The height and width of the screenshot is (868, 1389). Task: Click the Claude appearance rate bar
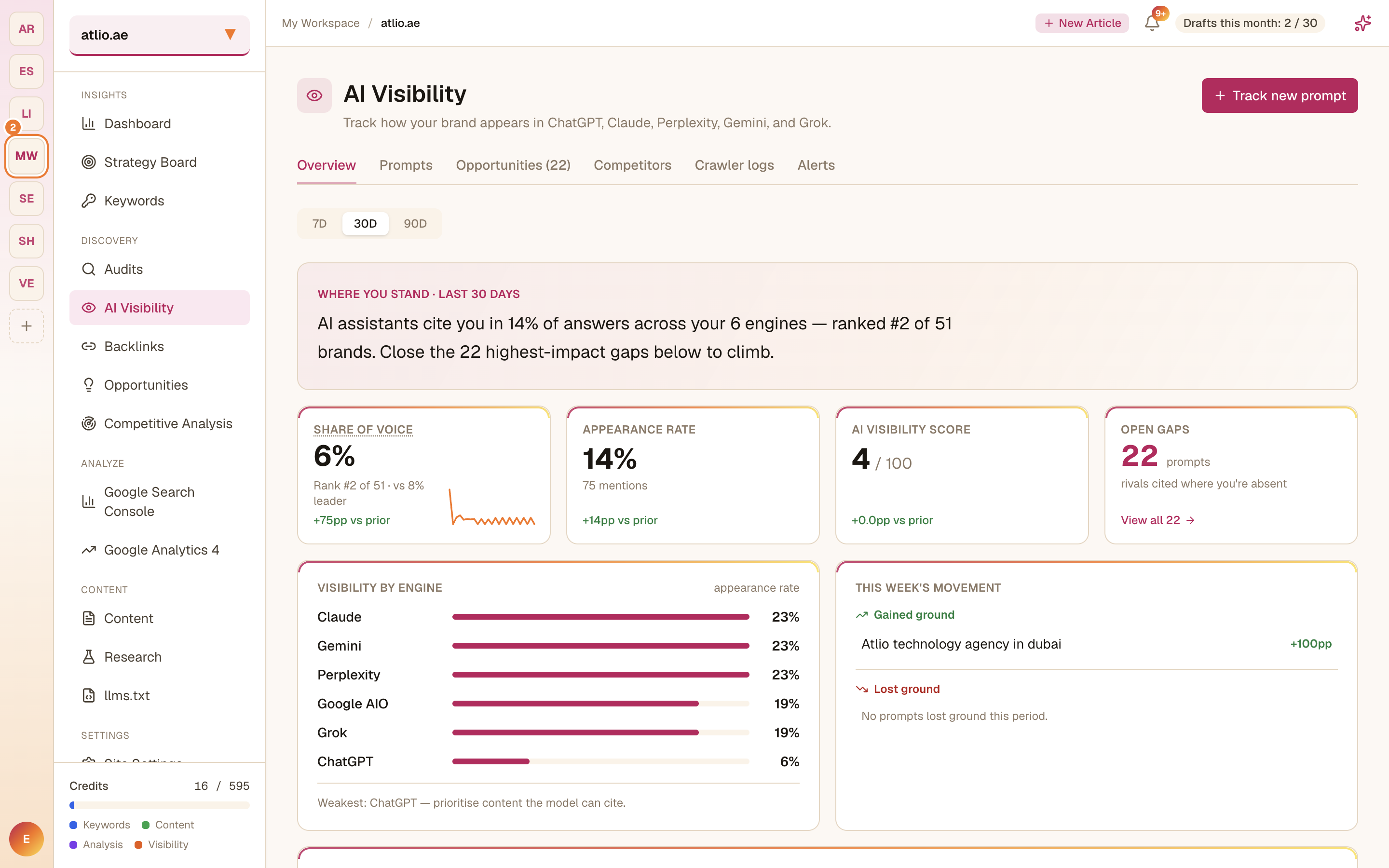pos(600,617)
